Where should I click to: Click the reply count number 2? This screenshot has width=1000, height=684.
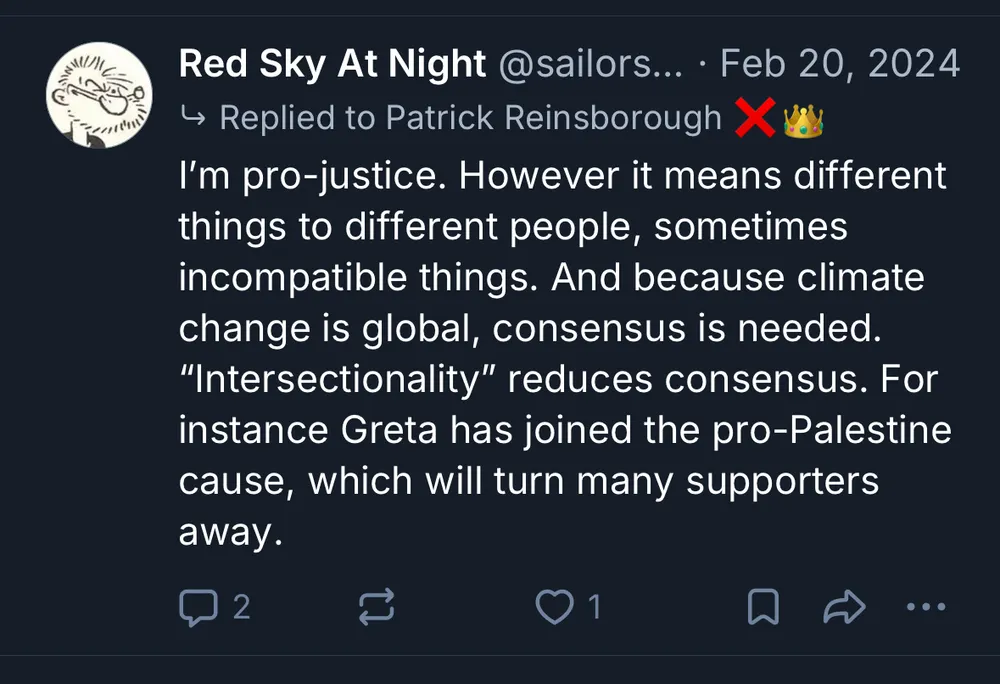click(241, 606)
